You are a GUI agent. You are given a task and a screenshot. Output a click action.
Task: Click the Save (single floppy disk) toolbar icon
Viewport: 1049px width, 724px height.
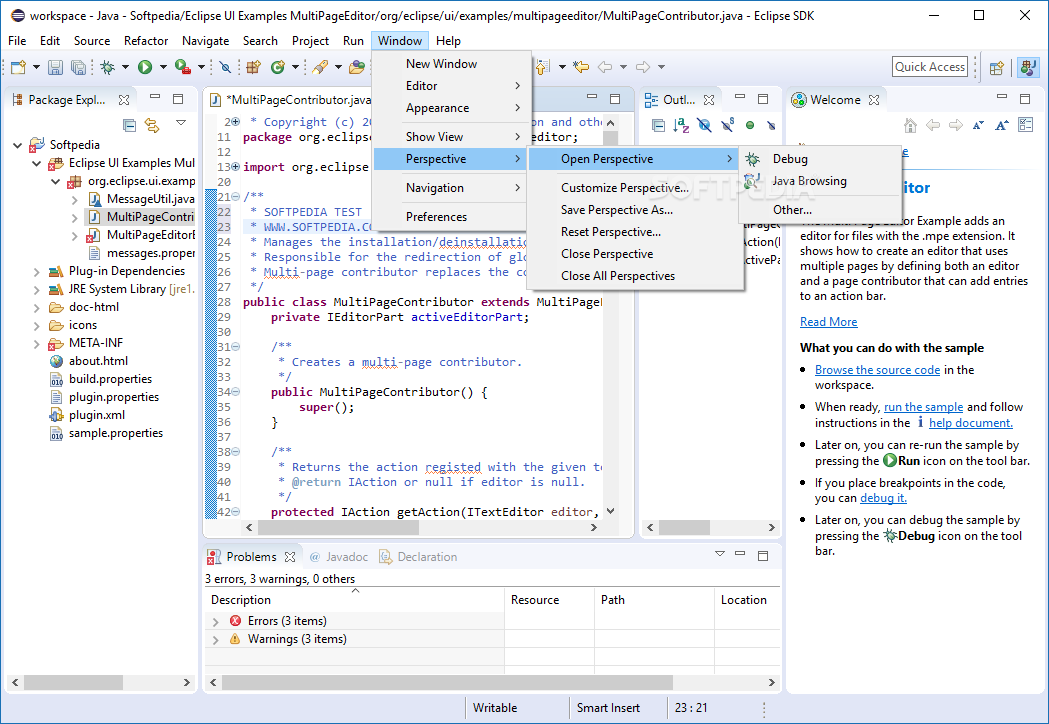(56, 67)
